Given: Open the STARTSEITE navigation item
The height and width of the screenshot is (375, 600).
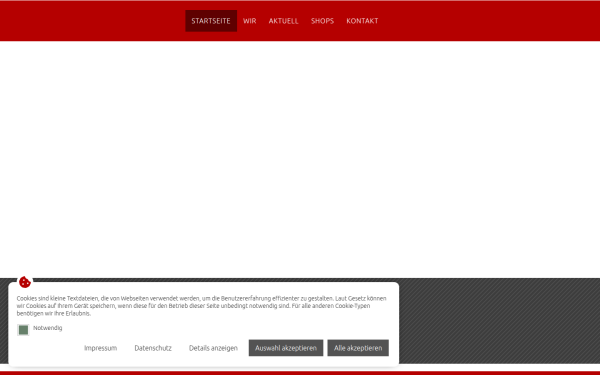Looking at the screenshot, I should click(x=211, y=21).
